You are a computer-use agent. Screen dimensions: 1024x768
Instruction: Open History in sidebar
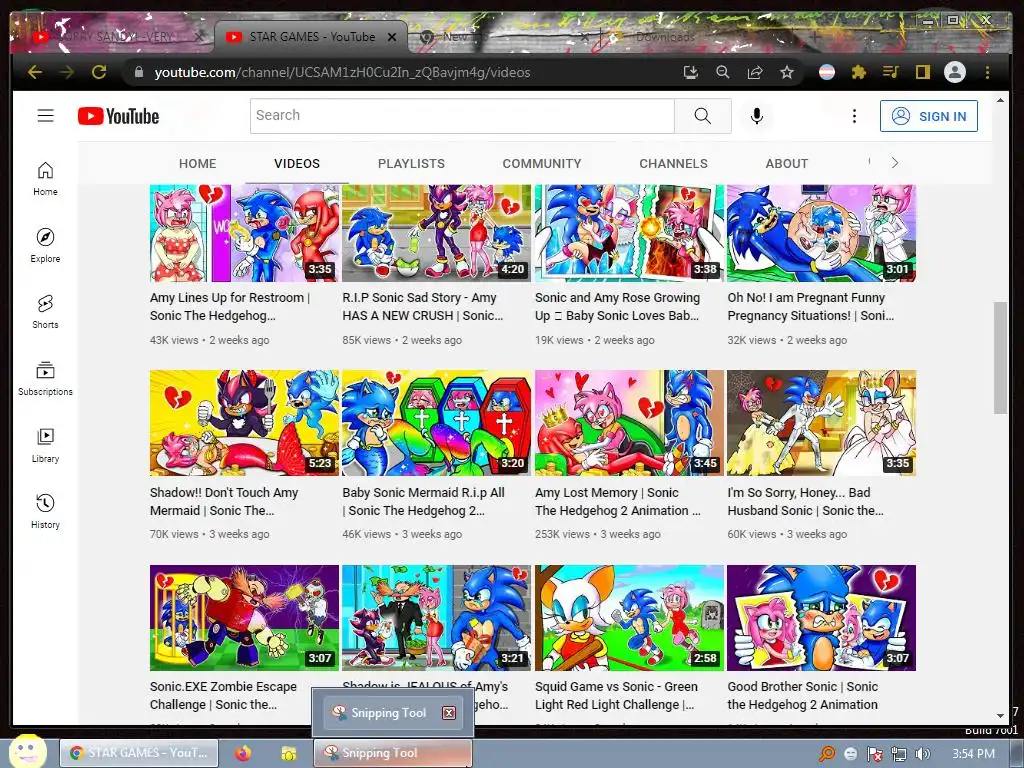tap(45, 511)
